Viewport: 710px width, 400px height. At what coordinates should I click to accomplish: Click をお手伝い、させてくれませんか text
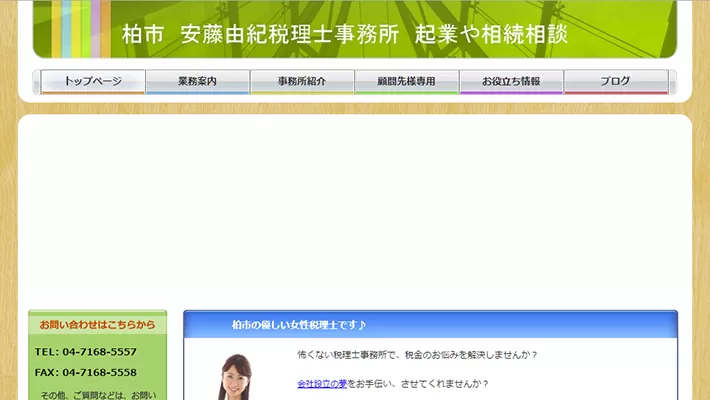[418, 384]
